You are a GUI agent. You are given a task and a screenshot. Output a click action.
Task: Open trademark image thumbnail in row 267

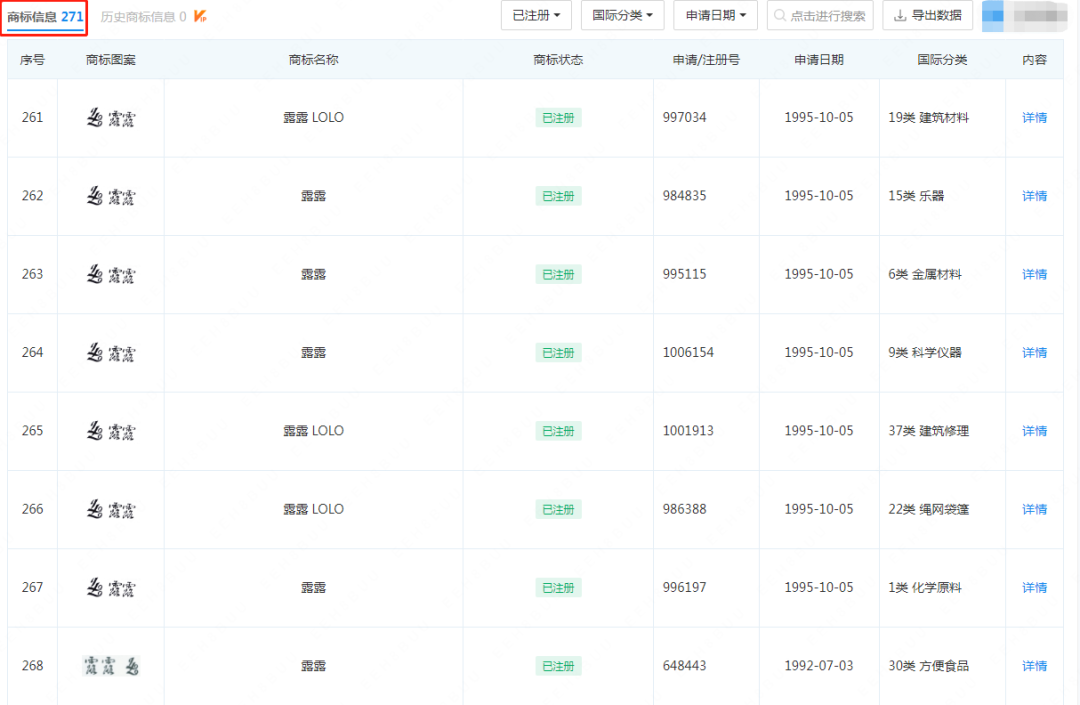coord(111,588)
